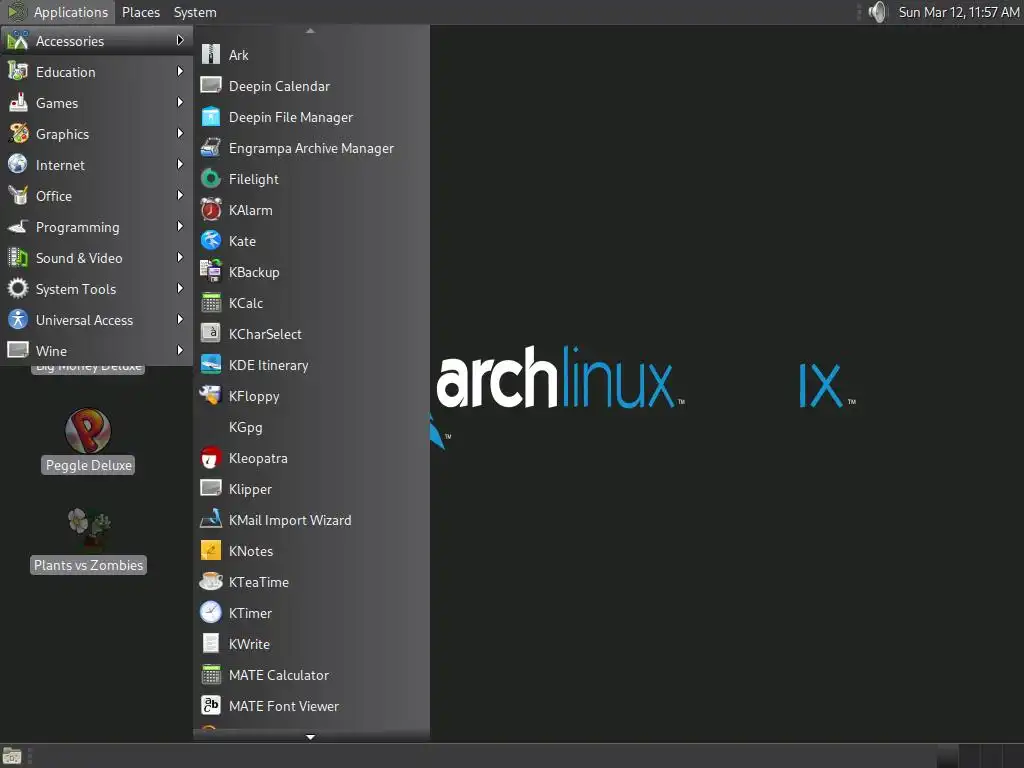Viewport: 1024px width, 768px height.
Task: Click the green Filelight icon
Action: click(x=210, y=179)
